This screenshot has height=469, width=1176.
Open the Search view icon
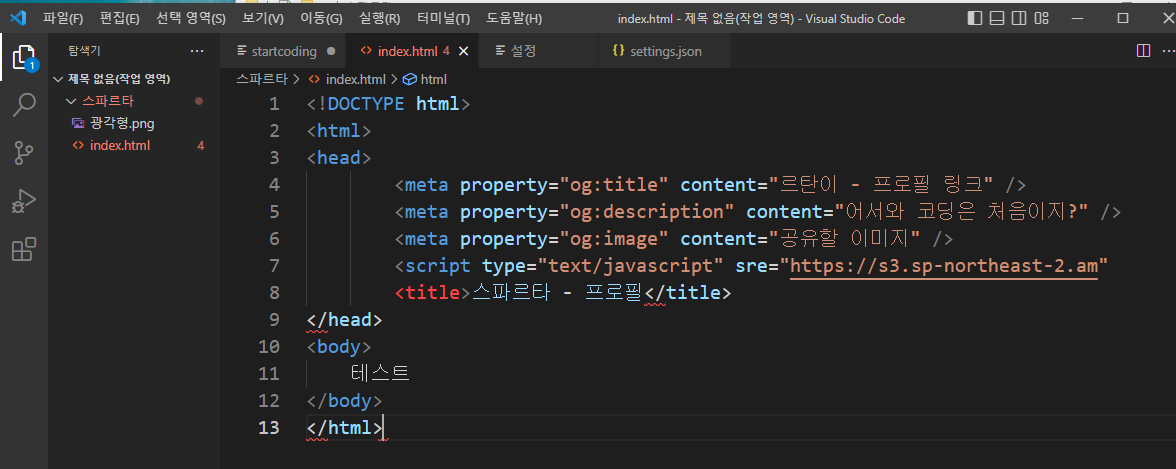tap(24, 105)
